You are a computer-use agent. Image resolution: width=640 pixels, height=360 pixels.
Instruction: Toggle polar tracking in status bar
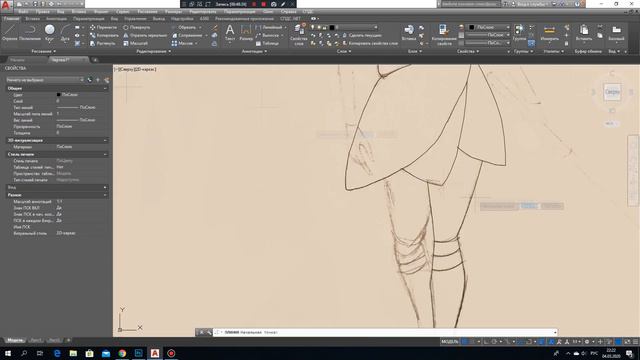pos(494,342)
